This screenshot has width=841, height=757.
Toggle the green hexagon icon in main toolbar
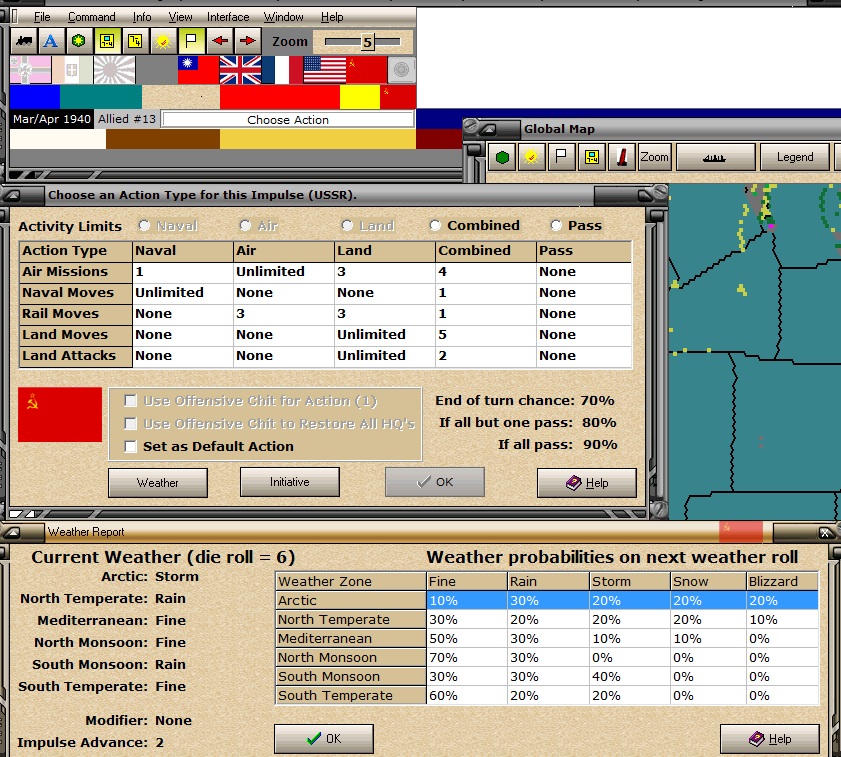(x=79, y=41)
